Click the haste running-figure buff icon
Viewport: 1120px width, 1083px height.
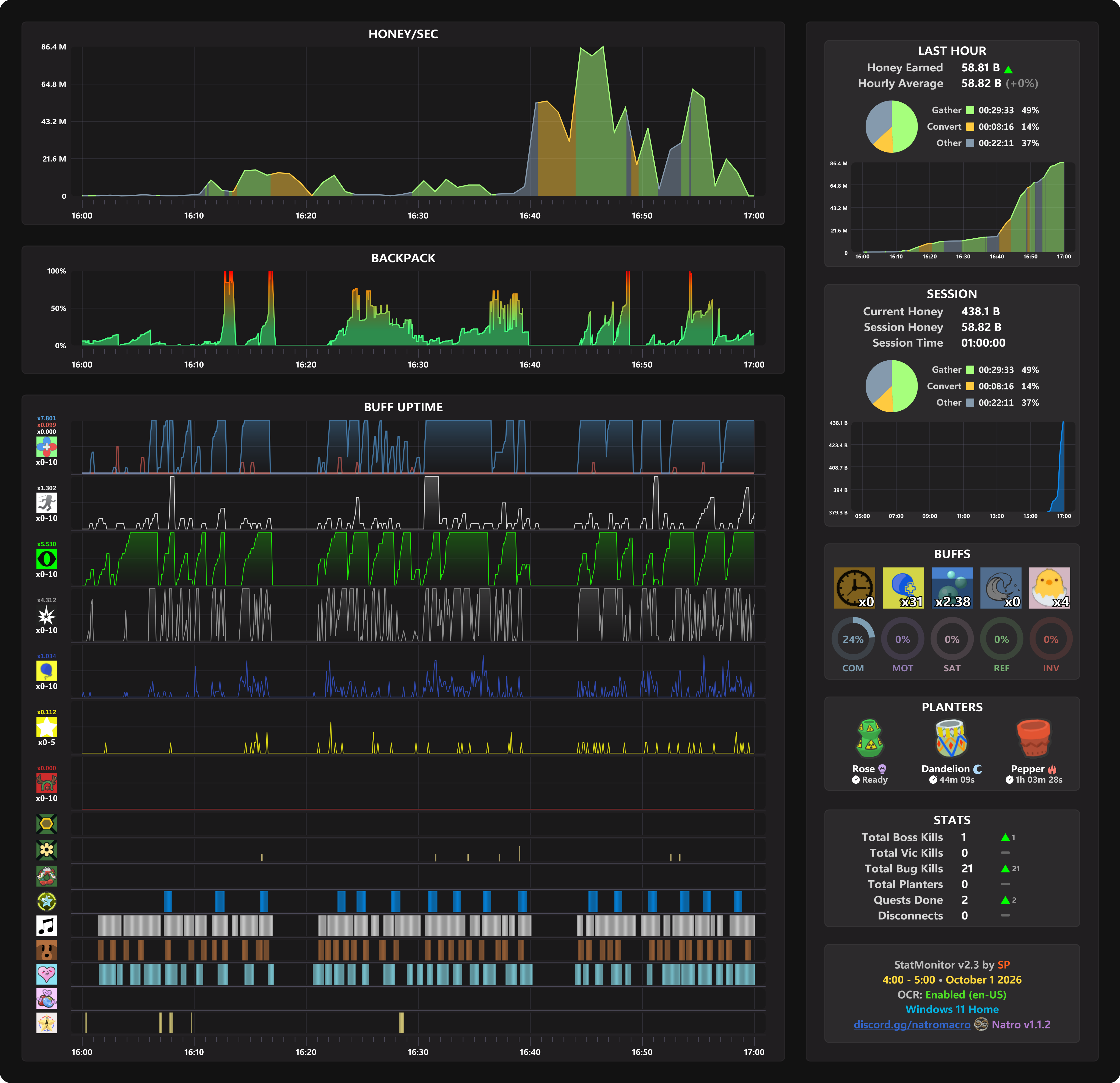(46, 503)
